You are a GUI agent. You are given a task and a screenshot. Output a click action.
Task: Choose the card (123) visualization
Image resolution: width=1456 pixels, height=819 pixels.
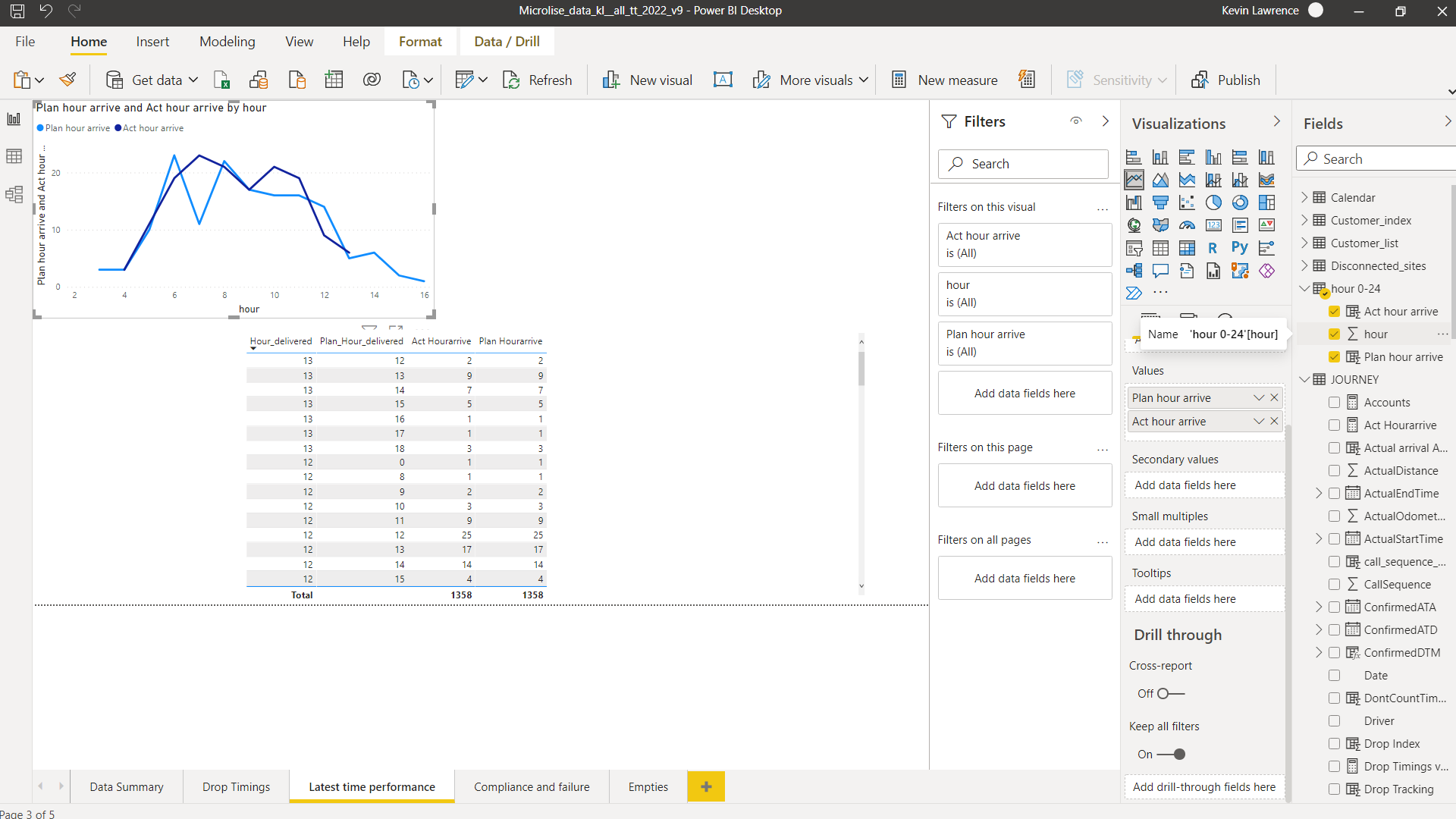(1213, 225)
